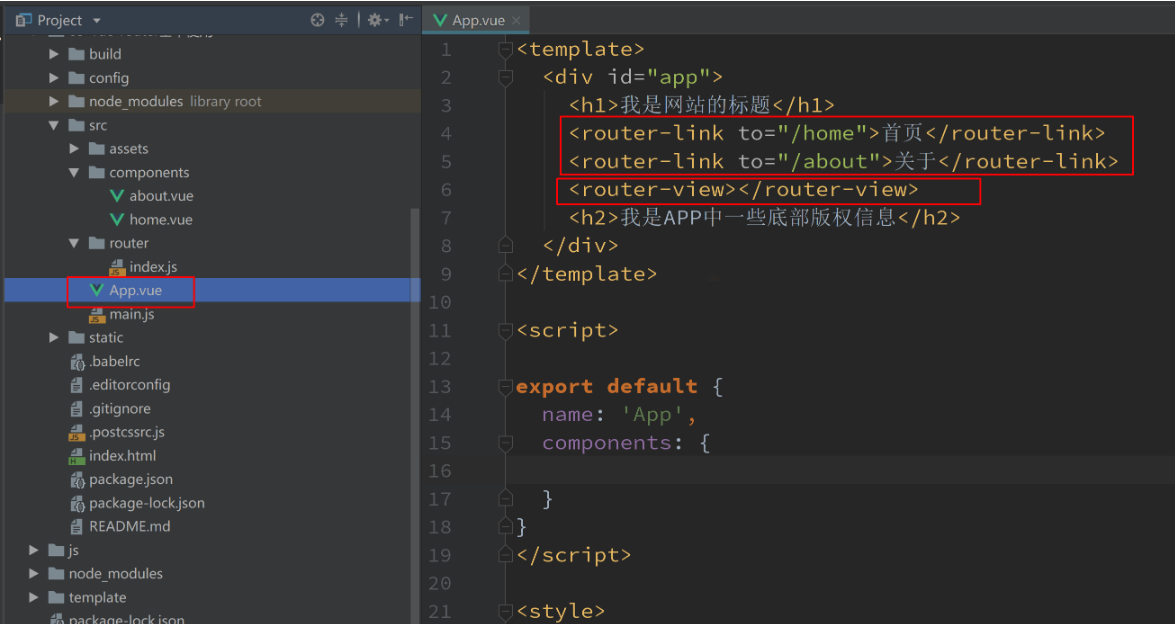This screenshot has height=624, width=1175.
Task: Click the h1 title line in the editor
Action: (701, 105)
